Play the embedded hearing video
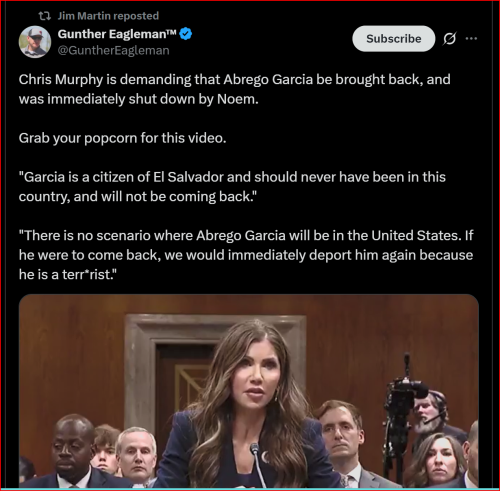The width and height of the screenshot is (500, 491). (x=249, y=391)
